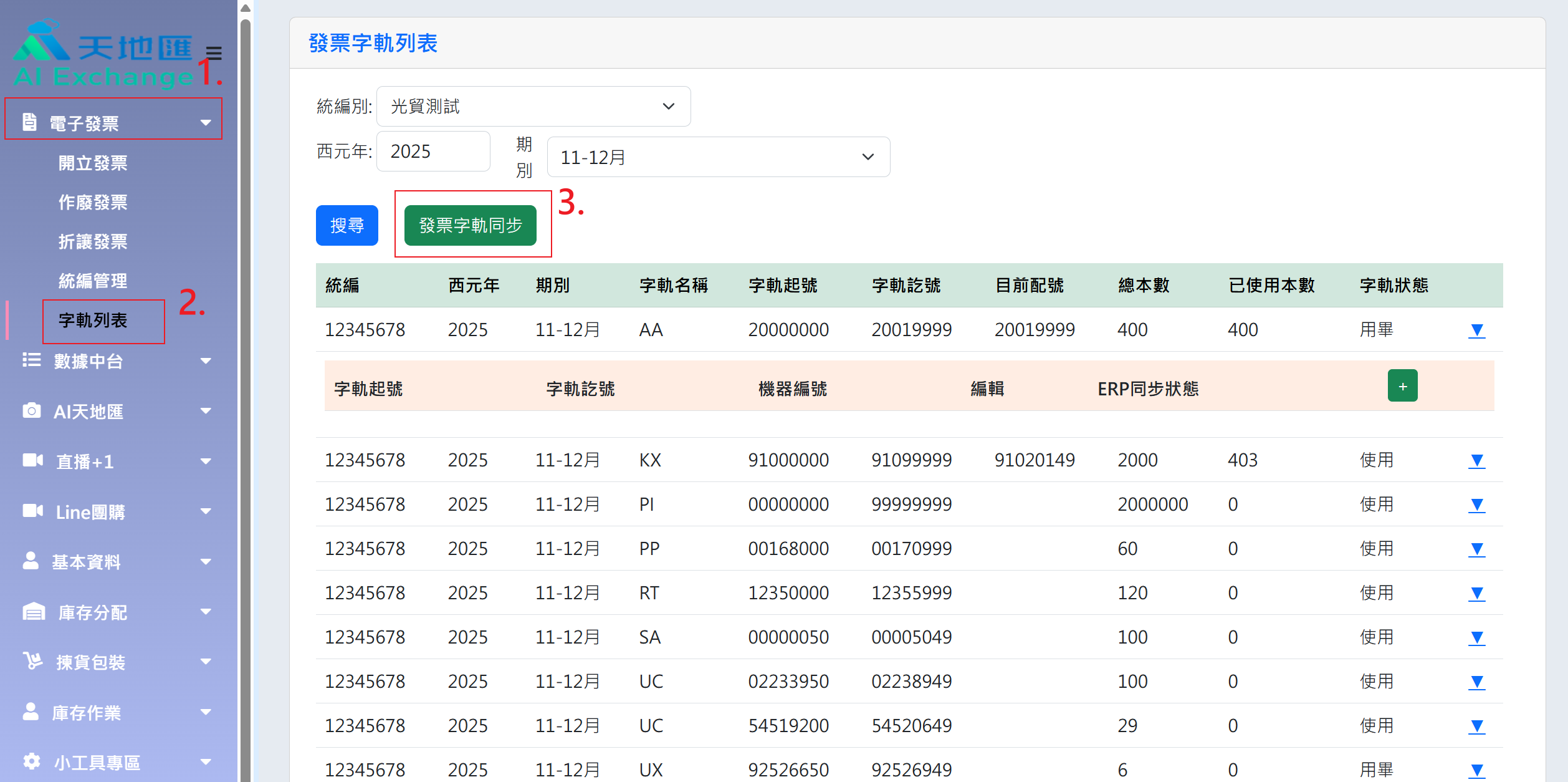The image size is (1568, 782).
Task: Open the 期別 dropdown 11-12月
Action: point(718,157)
